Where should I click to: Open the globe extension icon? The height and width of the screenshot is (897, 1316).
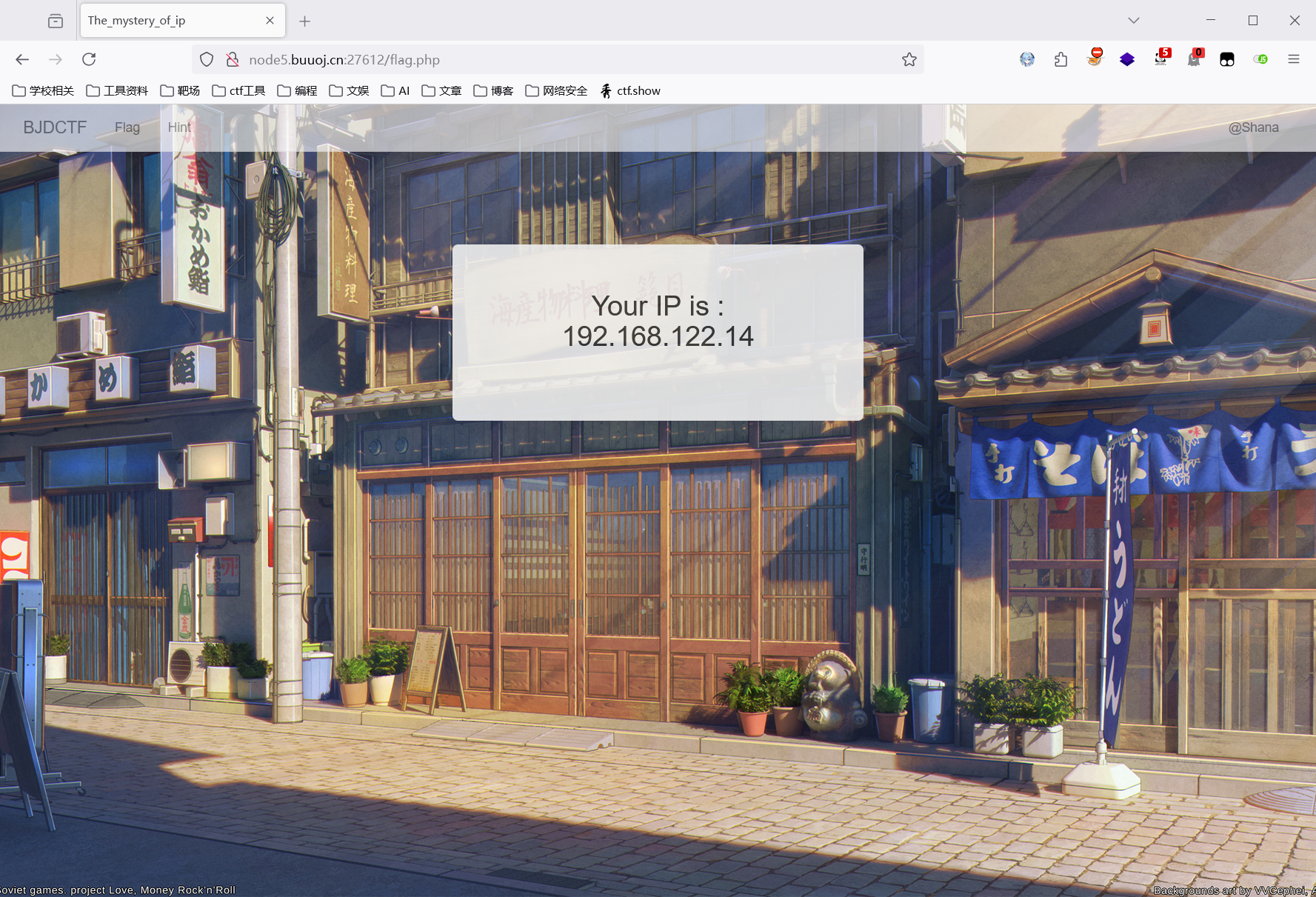(x=1027, y=59)
